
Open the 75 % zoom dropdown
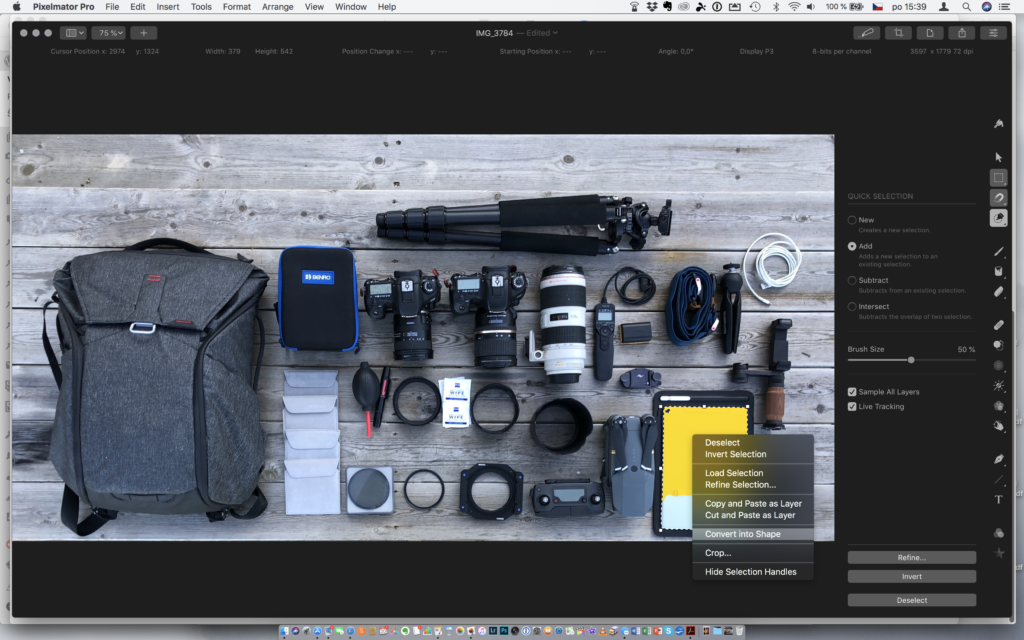(x=108, y=33)
